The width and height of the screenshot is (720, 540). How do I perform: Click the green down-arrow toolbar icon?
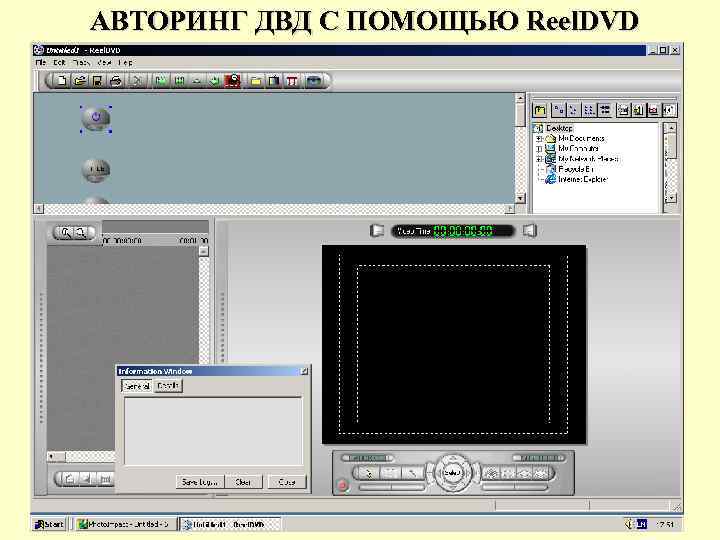click(214, 81)
